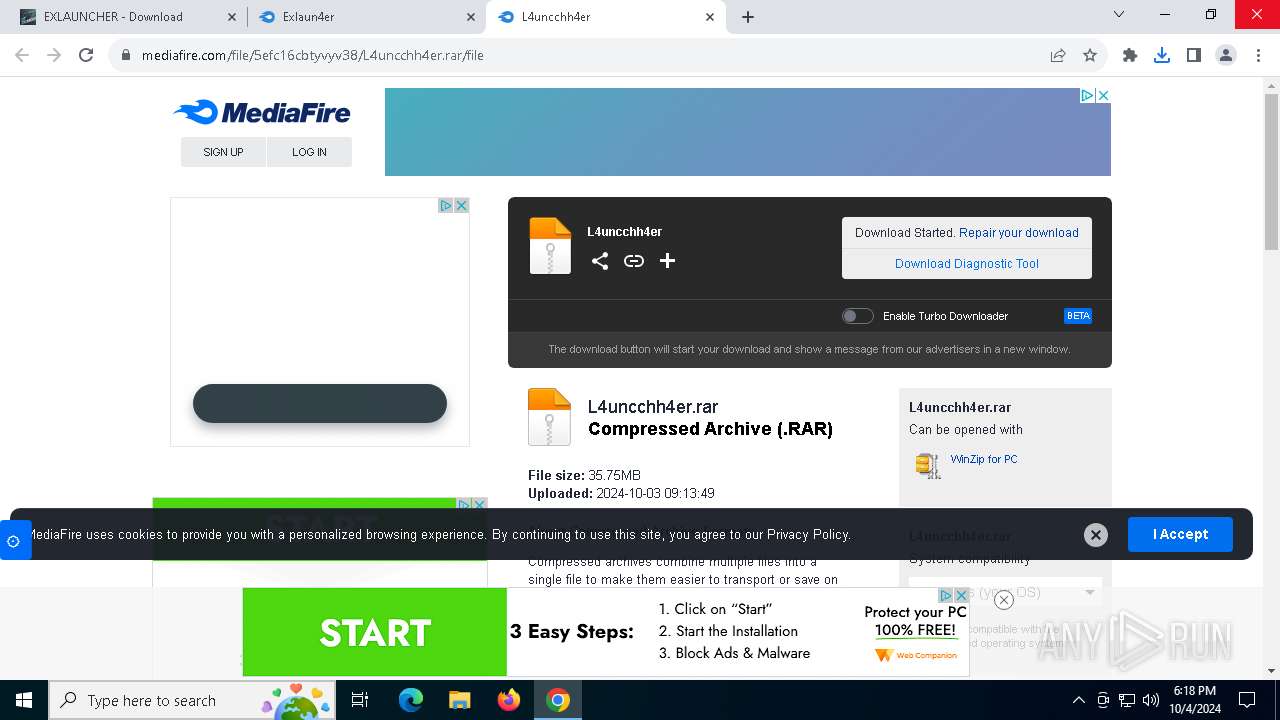Open WinZip for PC link
1280x720 pixels.
984,459
